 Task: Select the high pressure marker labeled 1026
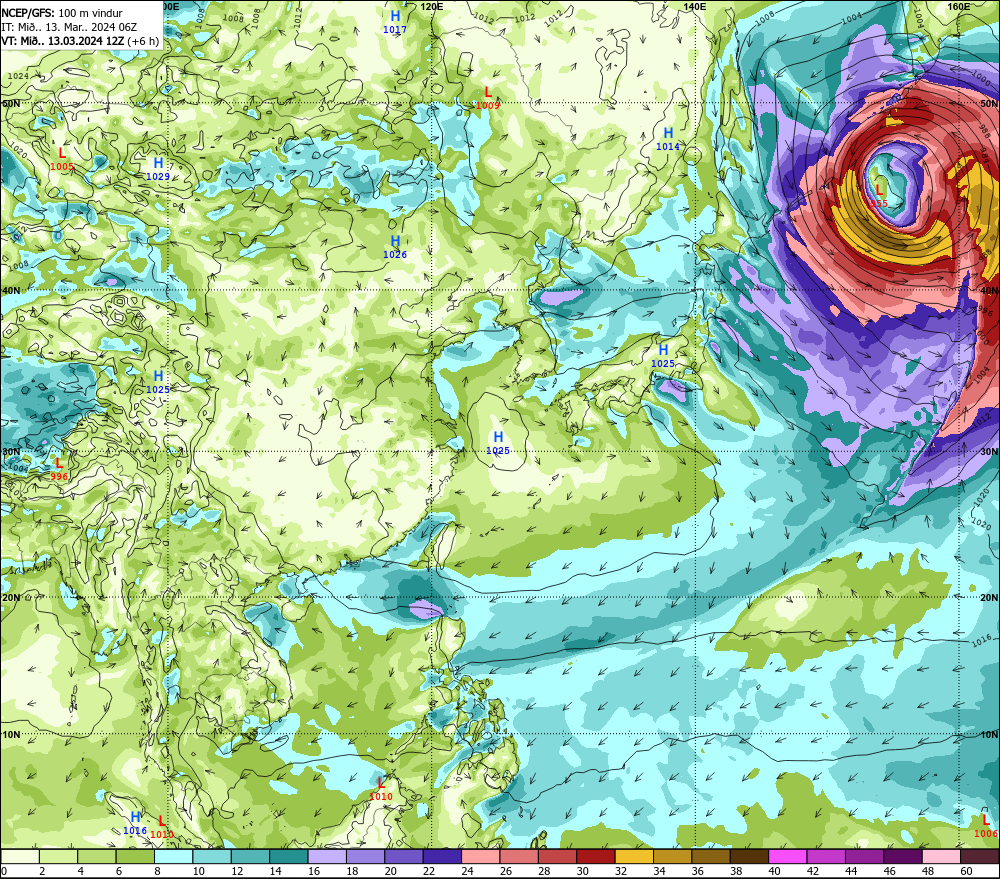coord(395,246)
